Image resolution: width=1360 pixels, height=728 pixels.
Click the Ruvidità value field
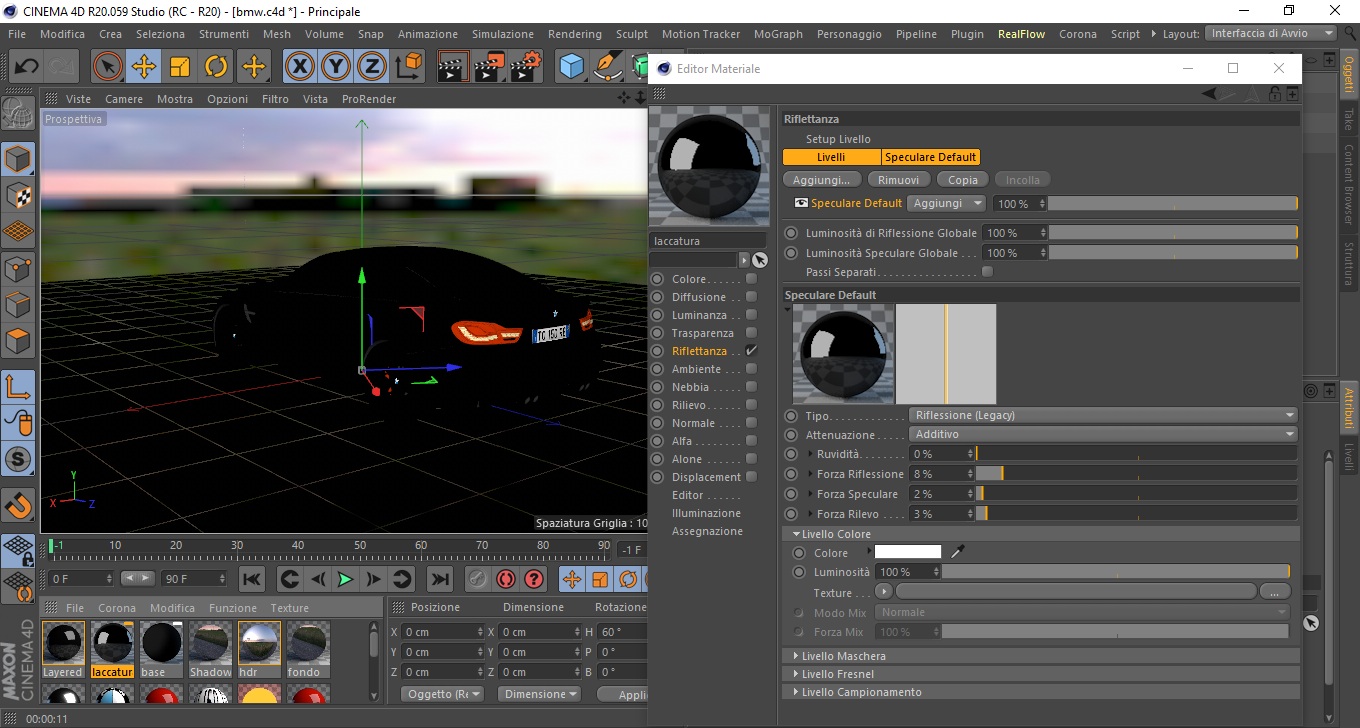pyautogui.click(x=941, y=454)
